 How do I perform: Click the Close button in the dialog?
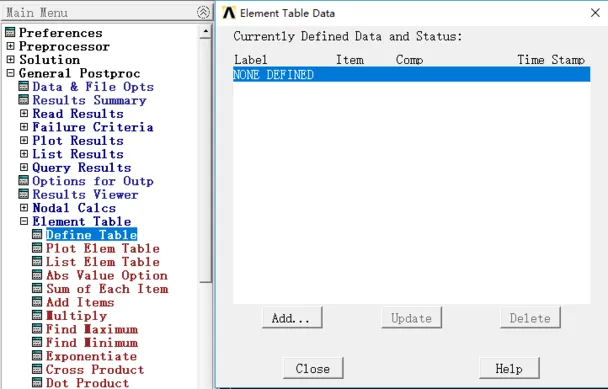click(313, 368)
